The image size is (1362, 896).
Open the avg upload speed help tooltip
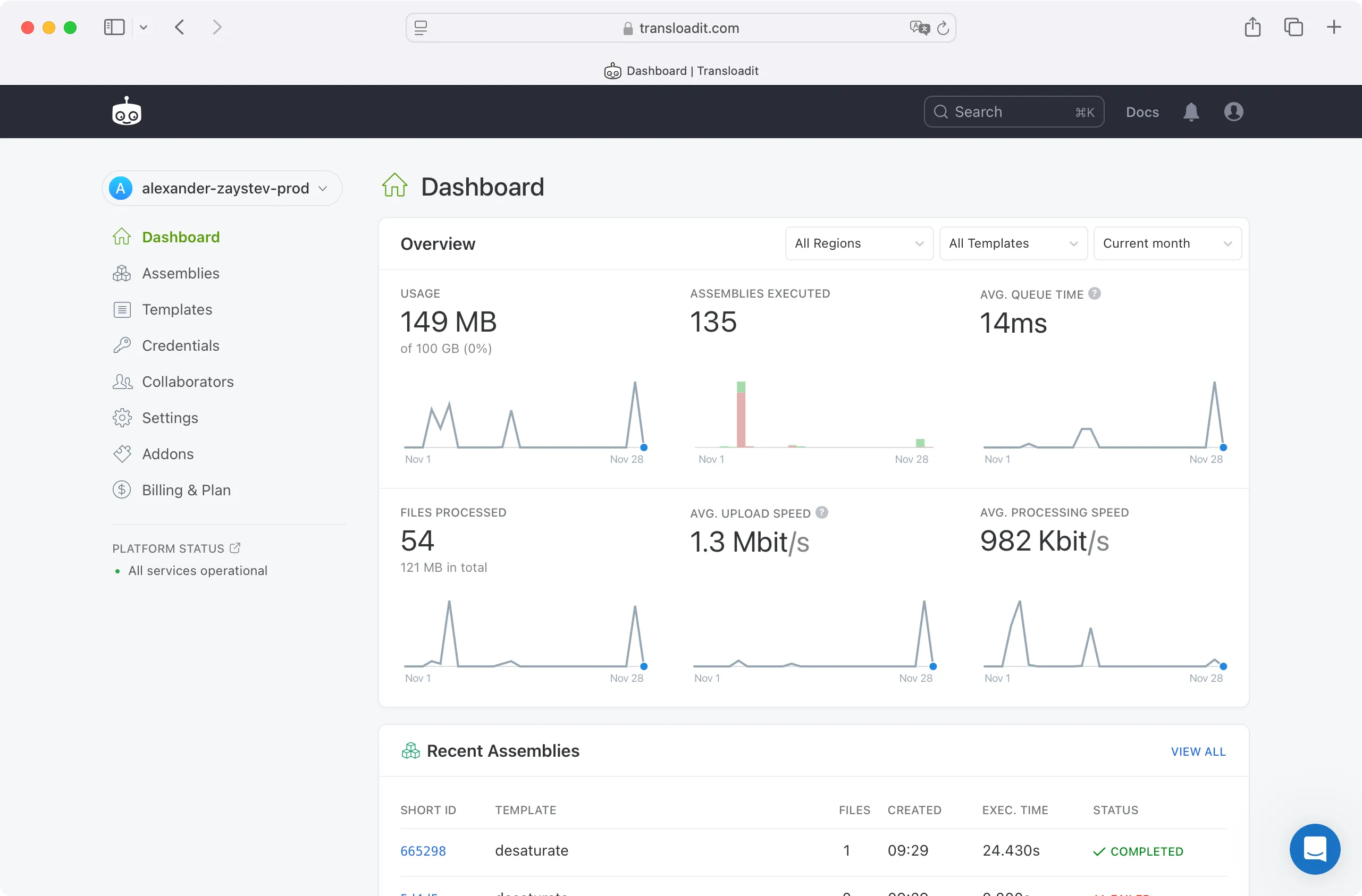point(822,513)
